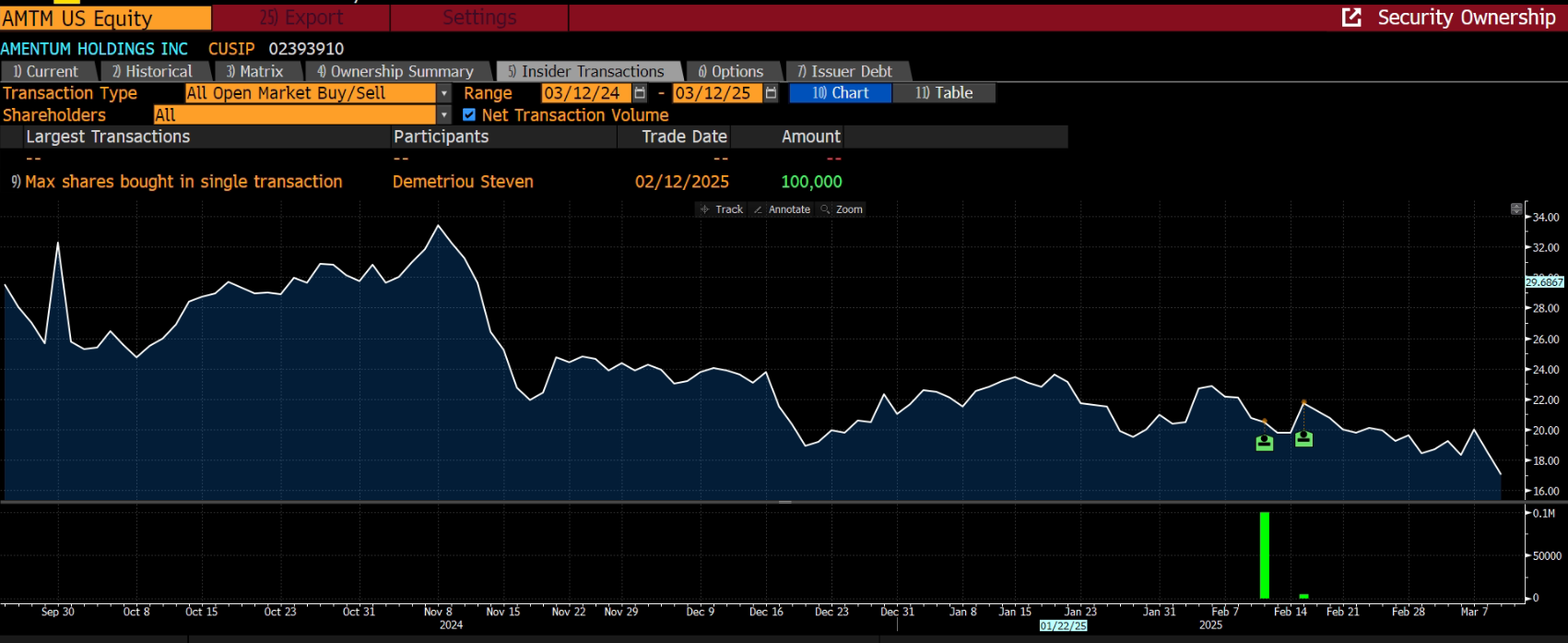Click the 29.6867 price label on axis
Viewport: 1568px width, 643px height.
pyautogui.click(x=1544, y=282)
